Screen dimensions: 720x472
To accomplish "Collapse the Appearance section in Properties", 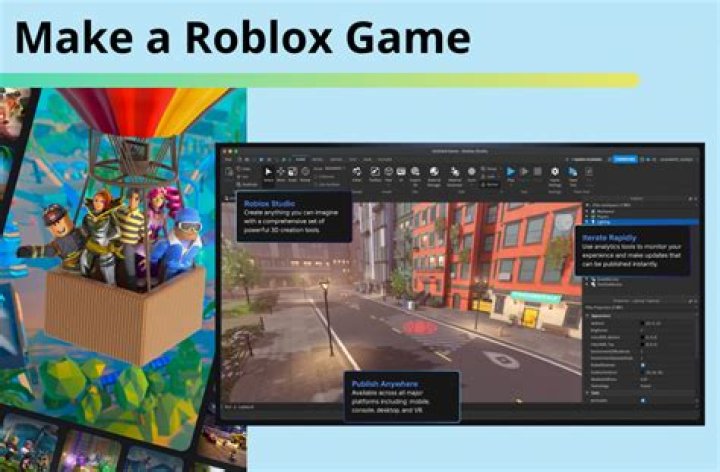I will click(x=589, y=317).
